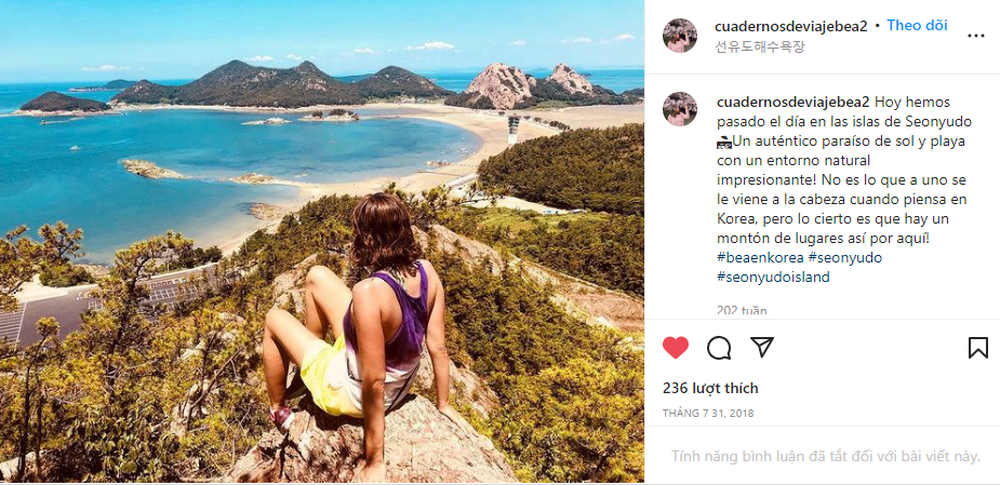The width and height of the screenshot is (1000, 485).
Task: Open comments with speech bubble icon
Action: pyautogui.click(x=719, y=348)
